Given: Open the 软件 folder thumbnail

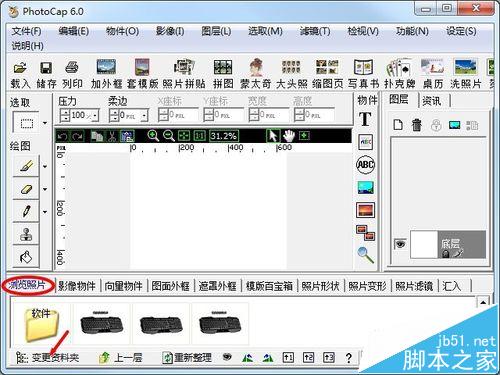Looking at the screenshot, I should point(41,324).
